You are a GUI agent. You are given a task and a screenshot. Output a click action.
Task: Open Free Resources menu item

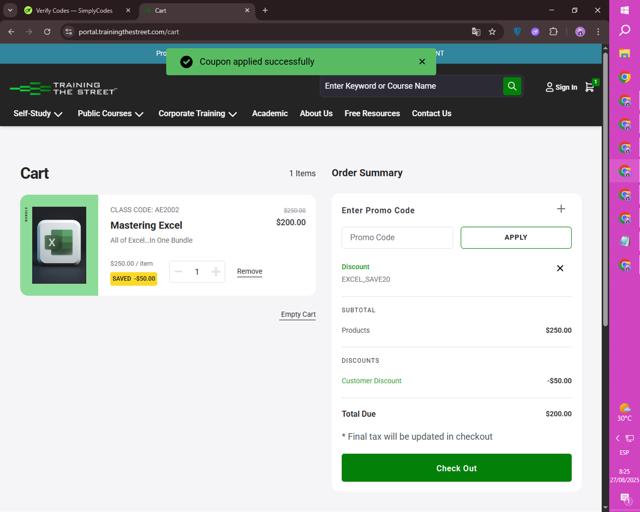pyautogui.click(x=372, y=114)
